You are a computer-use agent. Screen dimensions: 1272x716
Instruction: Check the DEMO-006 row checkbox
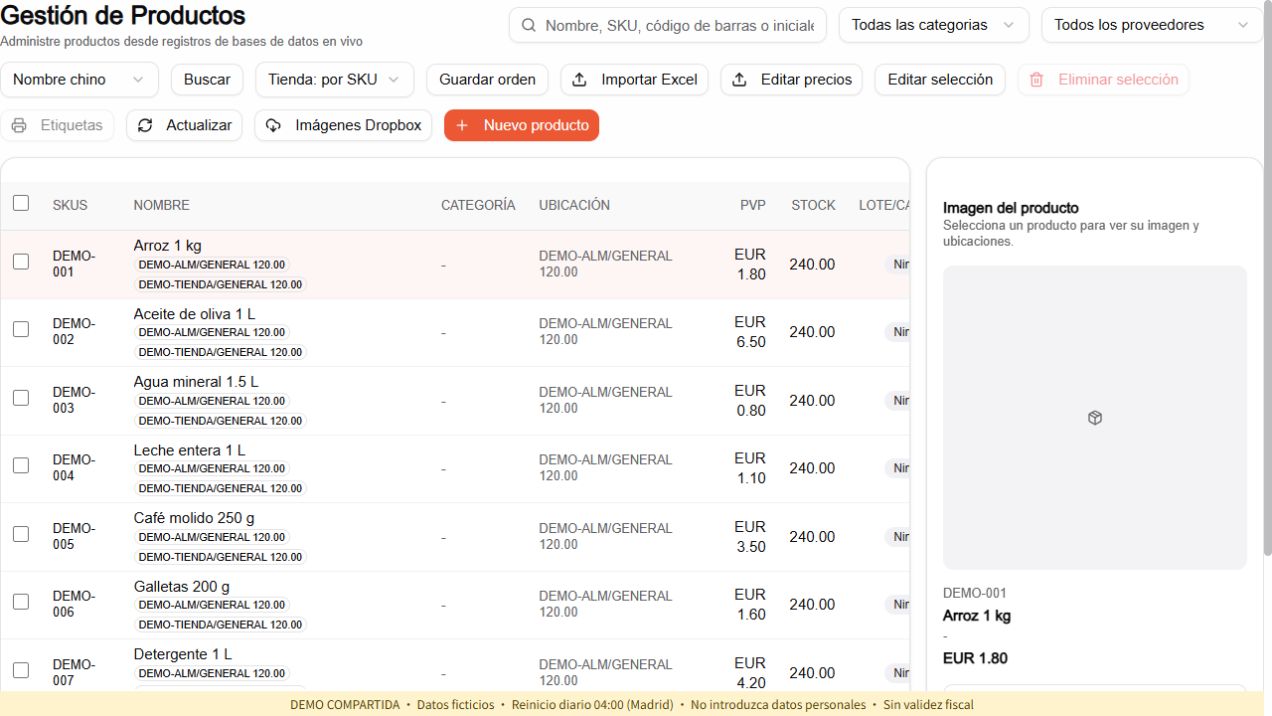point(21,602)
